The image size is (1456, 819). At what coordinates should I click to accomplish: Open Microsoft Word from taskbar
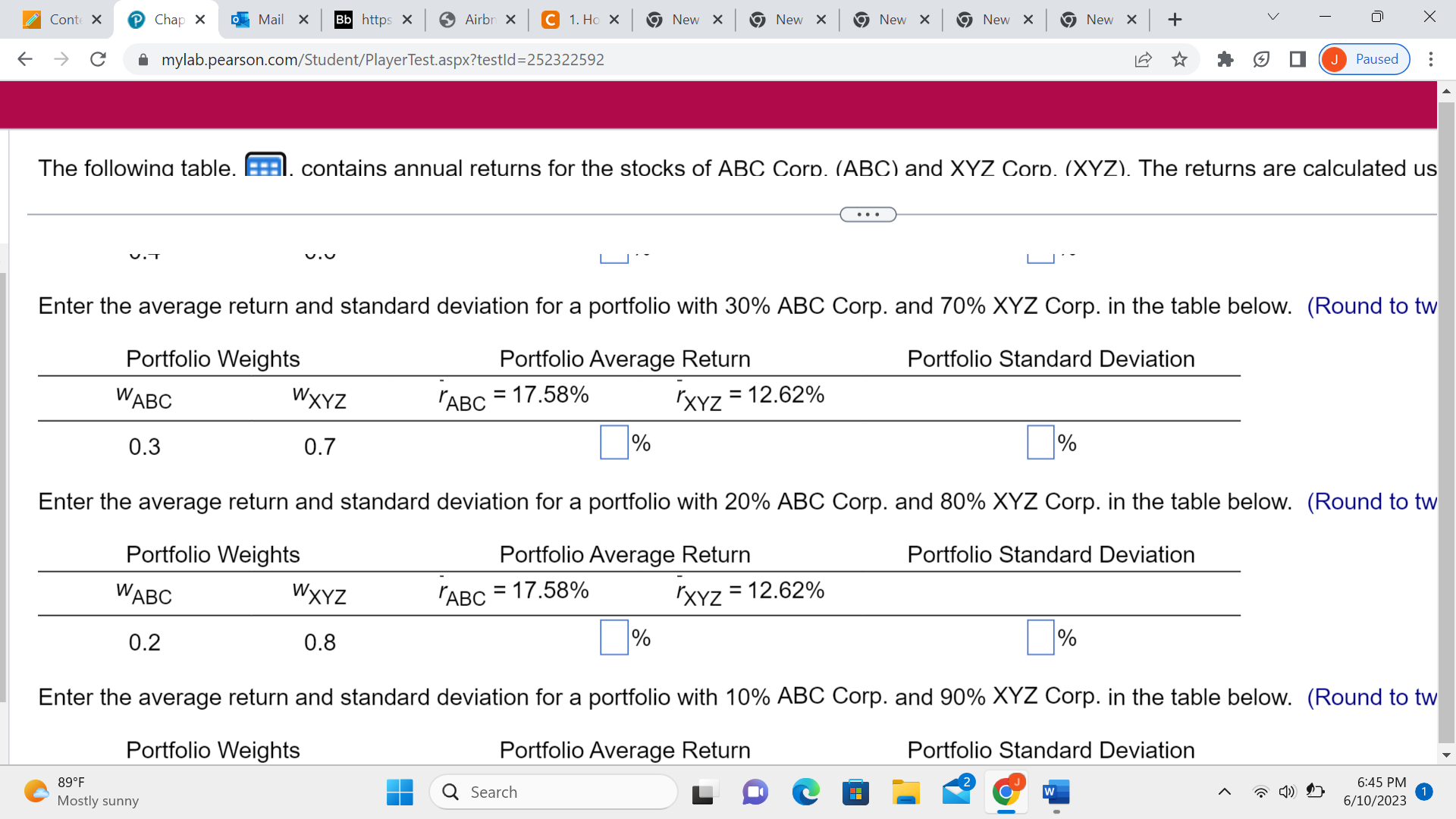1055,792
